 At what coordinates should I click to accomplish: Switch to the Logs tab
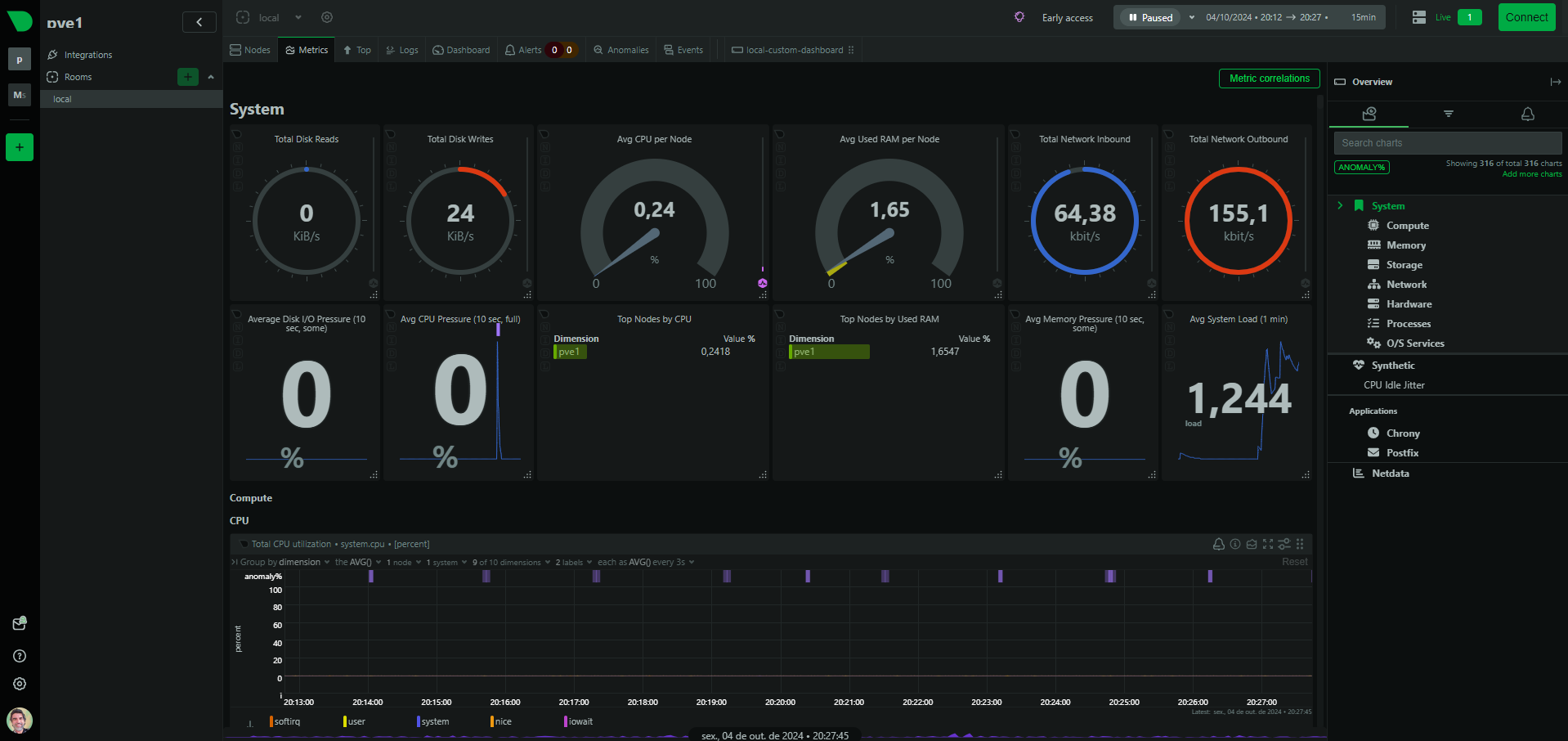pyautogui.click(x=402, y=50)
